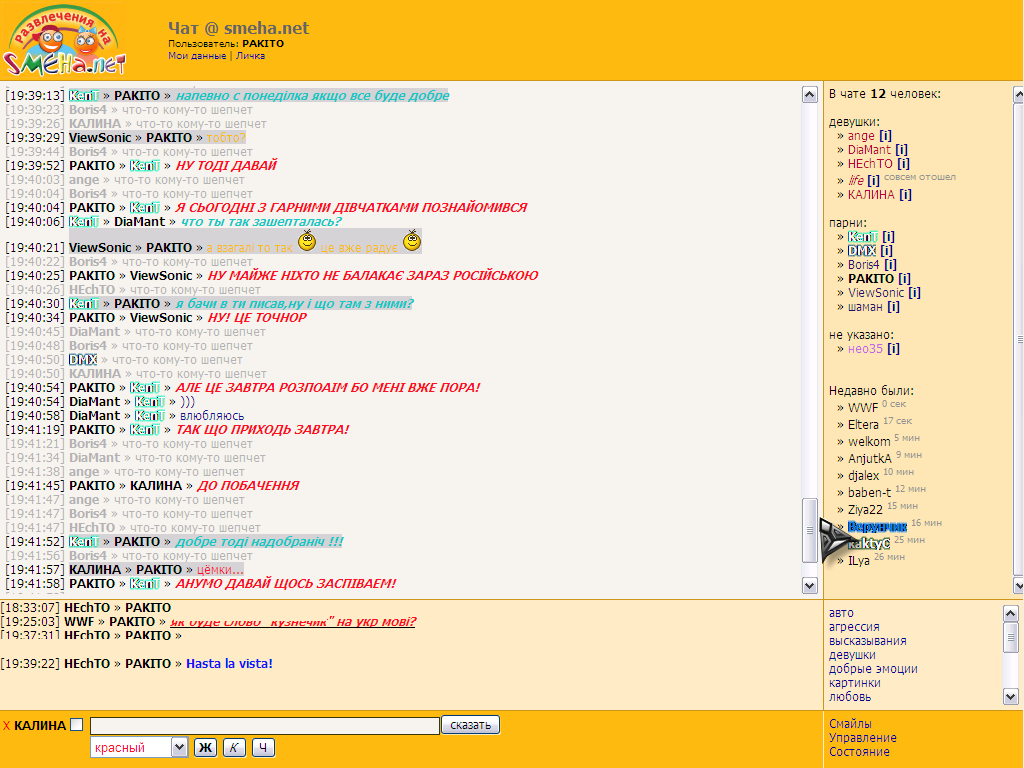
Task: Open the [i] info next to ViewSonic
Action: [914, 293]
